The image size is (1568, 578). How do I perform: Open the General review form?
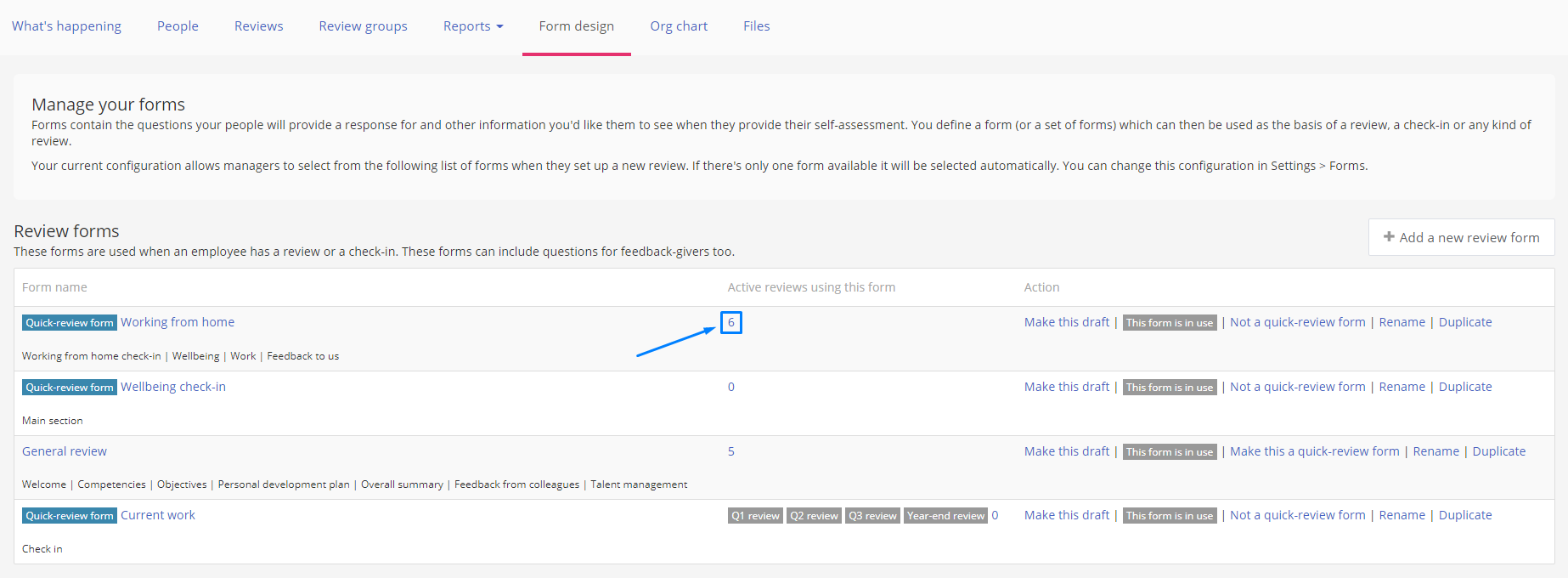click(x=65, y=451)
